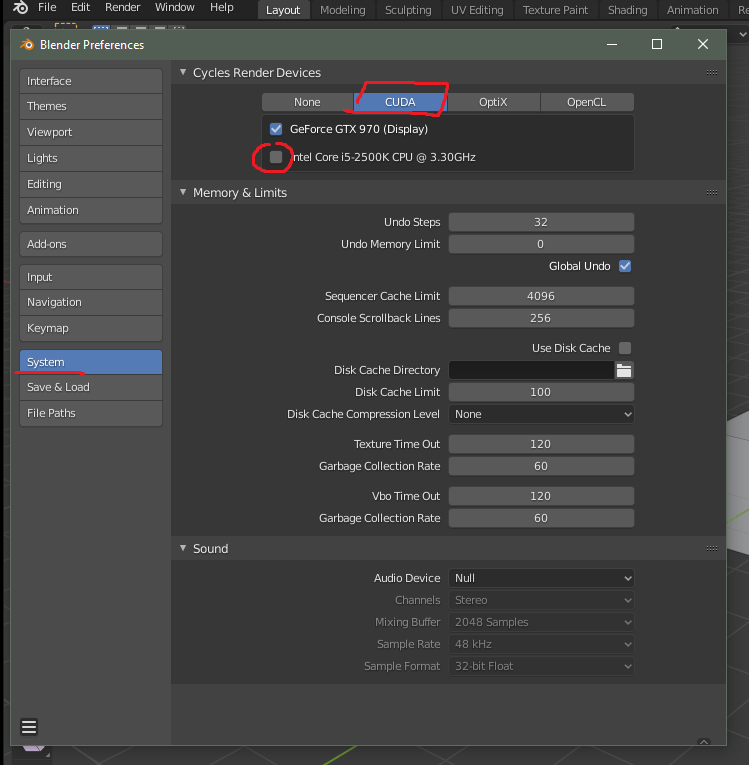Grab Cycles Render Devices panel drag handle
The image size is (749, 765).
712,73
